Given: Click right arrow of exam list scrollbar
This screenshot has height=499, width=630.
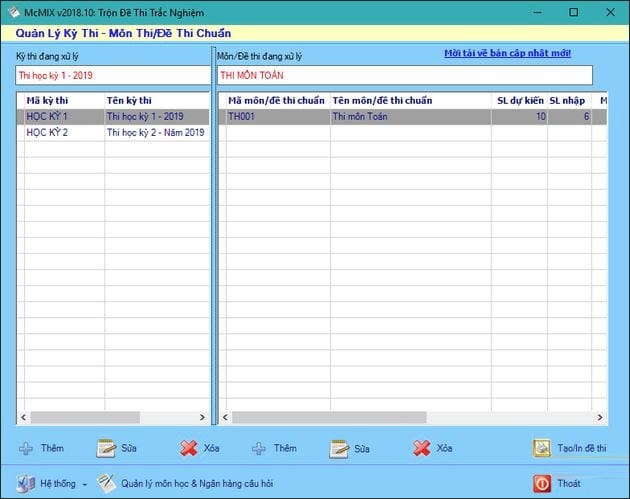Looking at the screenshot, I should [202, 417].
